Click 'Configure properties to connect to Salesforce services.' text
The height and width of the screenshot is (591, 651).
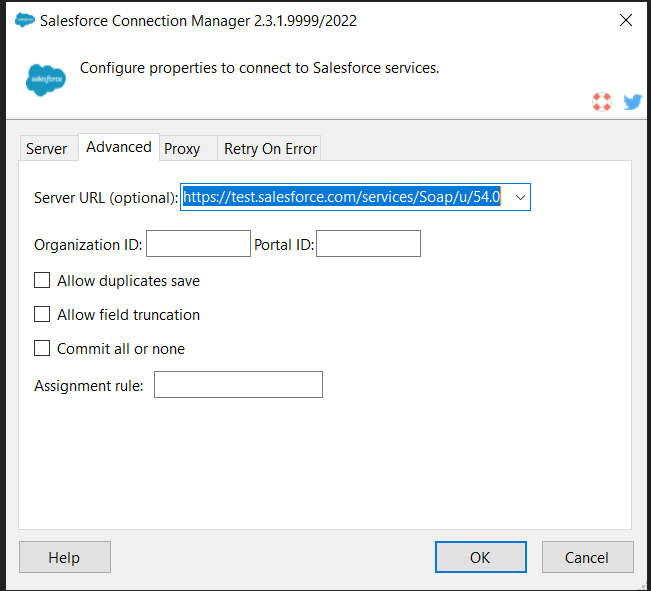pos(259,68)
